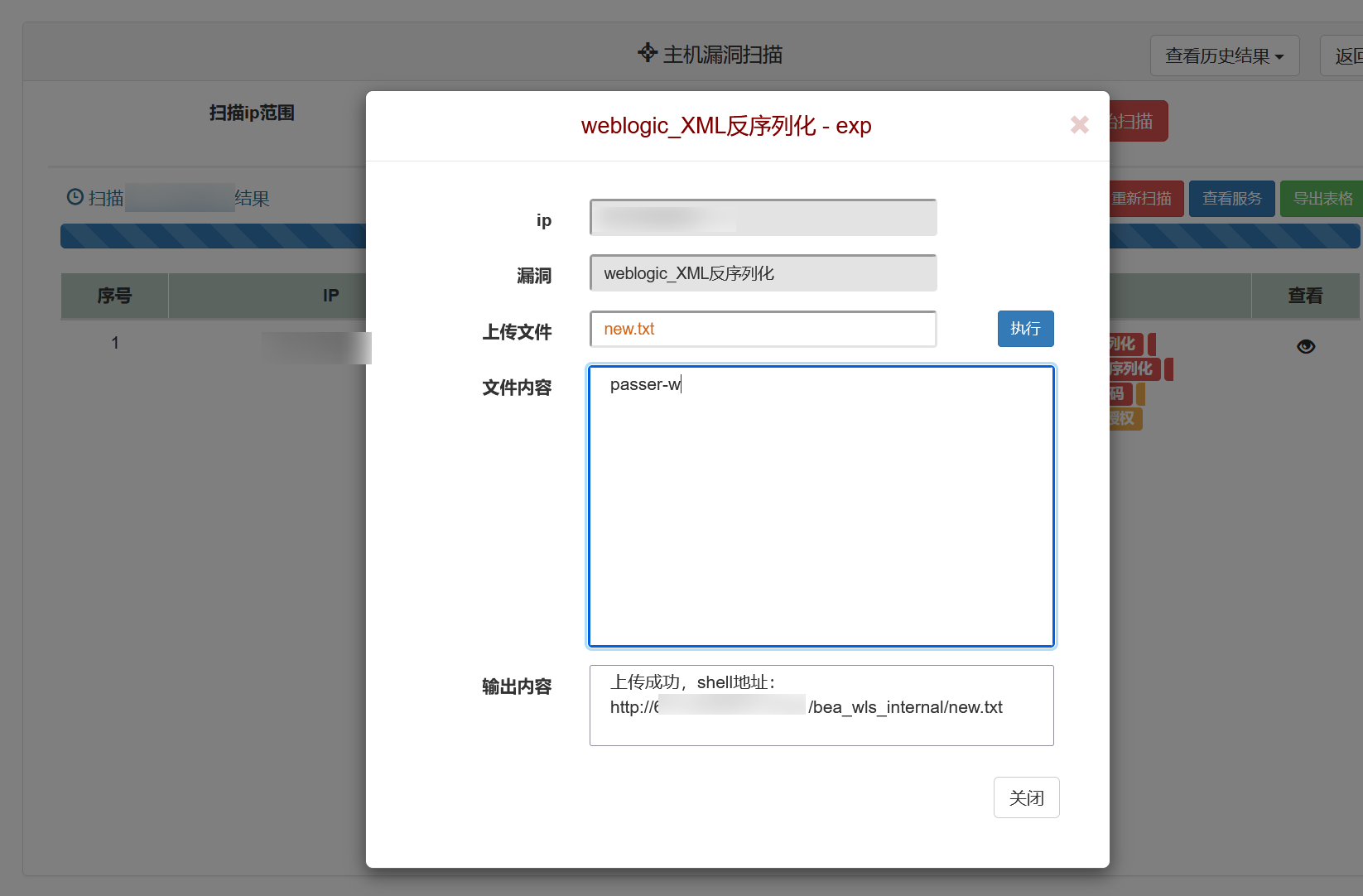Click the 导出表格 button

(1322, 199)
